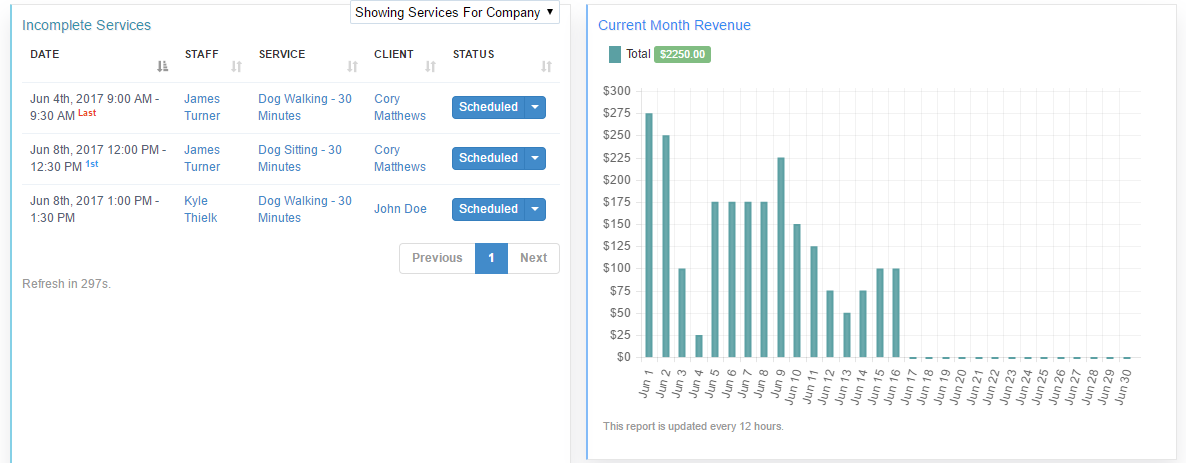Click the Jun 9 revenue bar
The height and width of the screenshot is (463, 1186).
pyautogui.click(x=781, y=257)
